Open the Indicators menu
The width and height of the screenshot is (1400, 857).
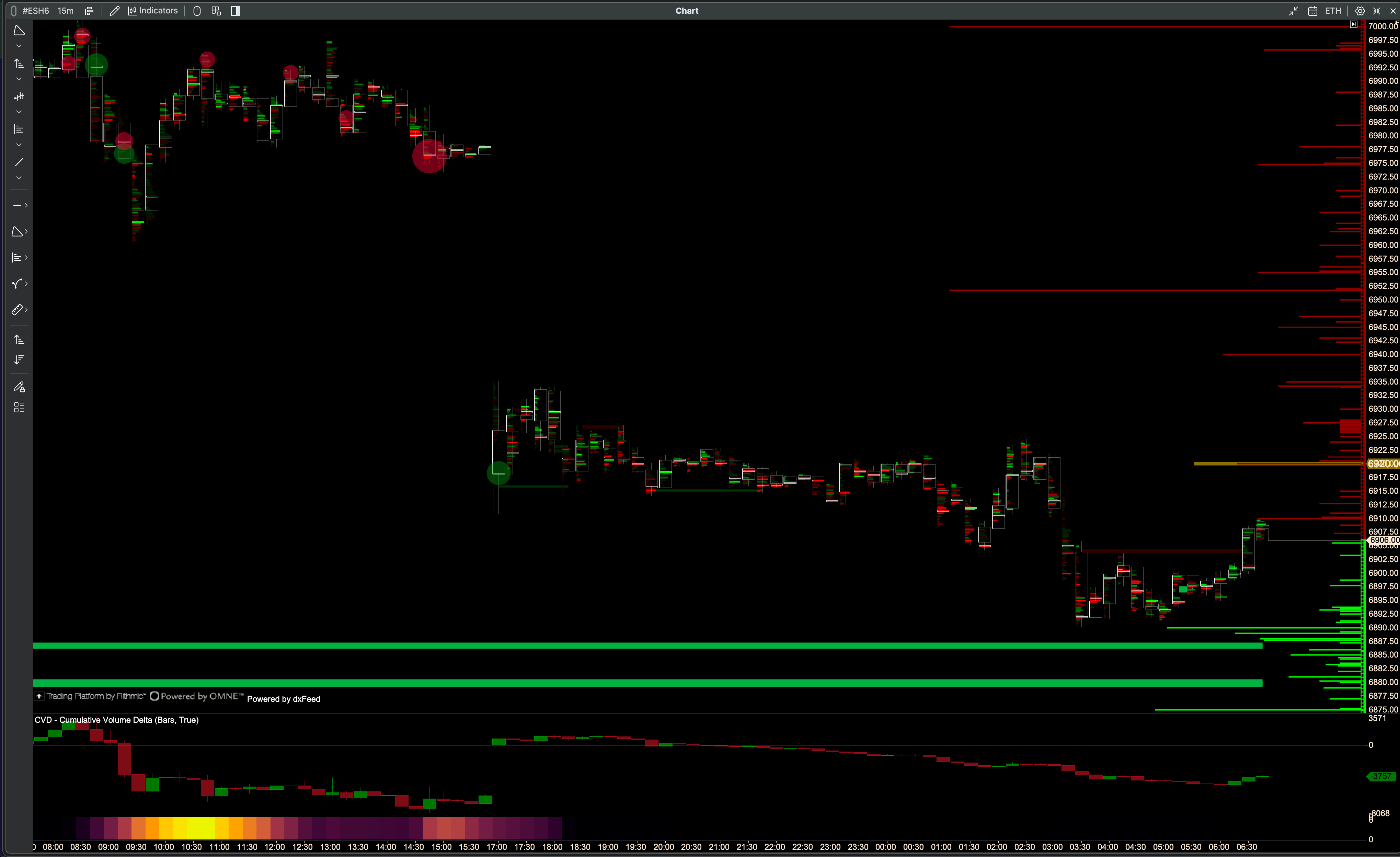(x=153, y=11)
